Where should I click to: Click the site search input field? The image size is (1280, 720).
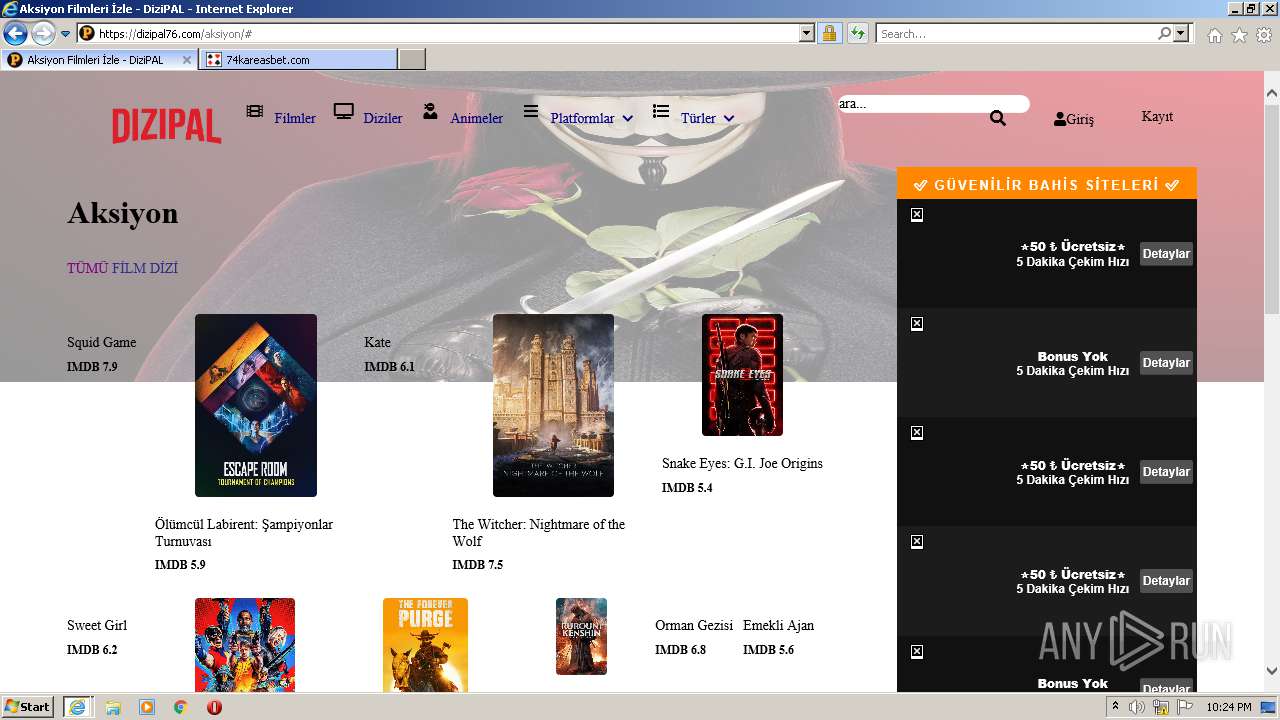933,104
